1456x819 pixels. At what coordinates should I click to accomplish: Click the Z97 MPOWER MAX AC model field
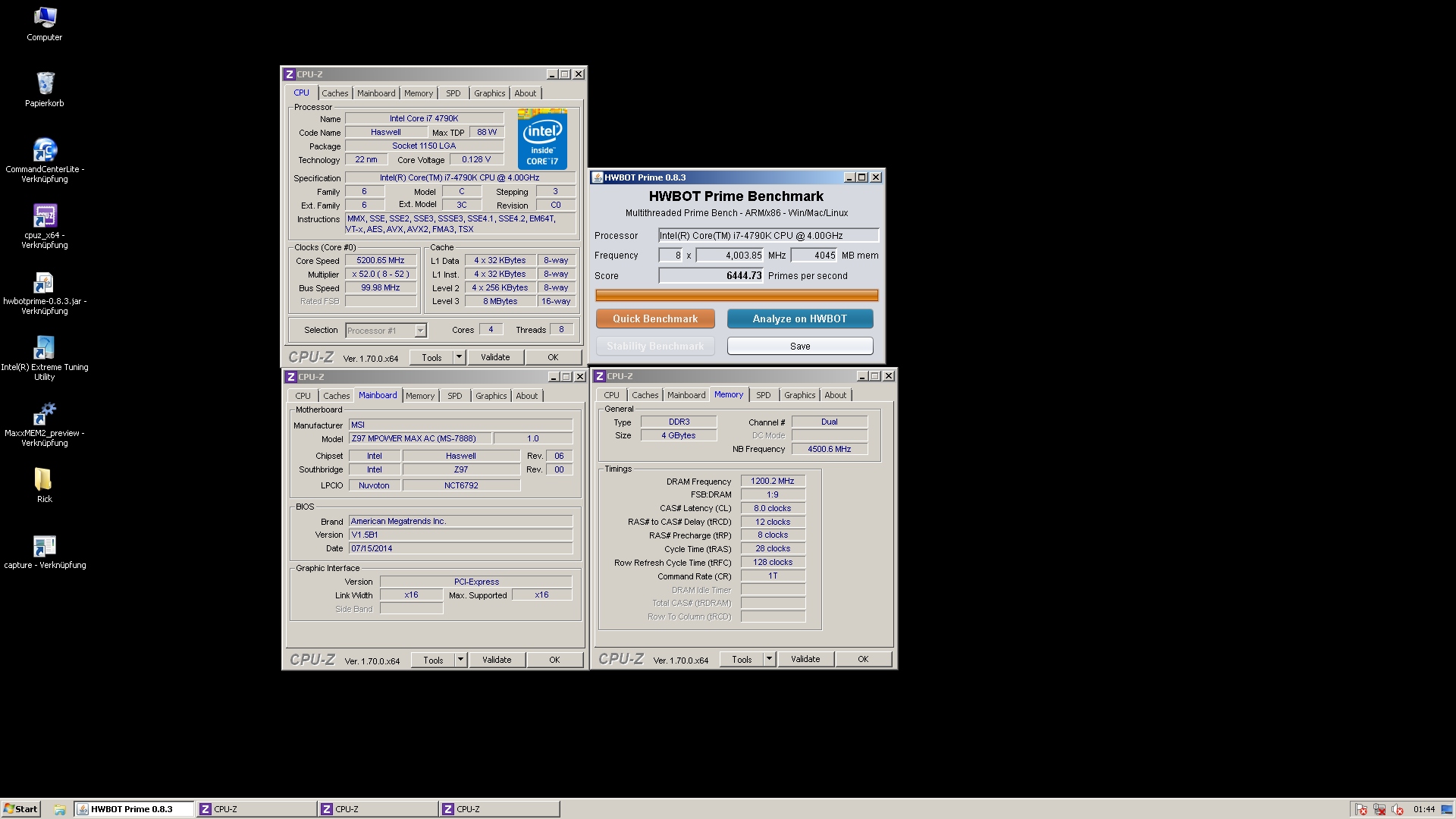click(420, 439)
